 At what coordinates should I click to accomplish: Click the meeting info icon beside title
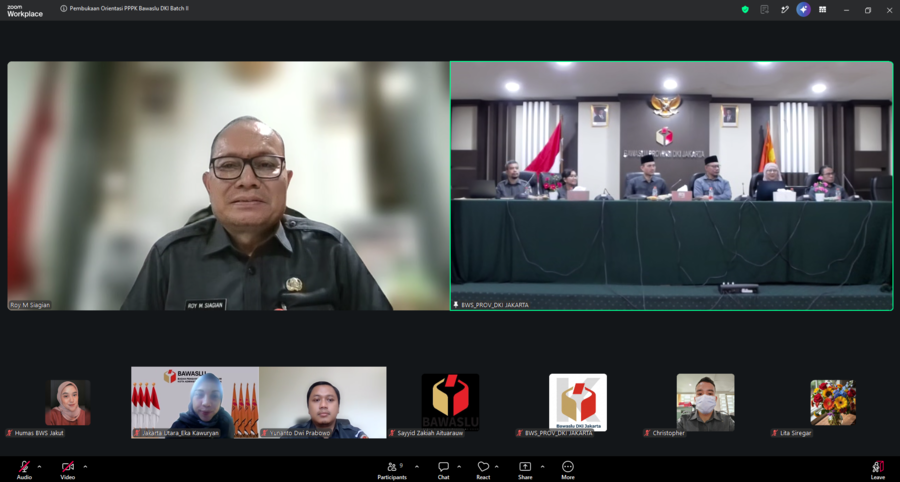[x=64, y=9]
